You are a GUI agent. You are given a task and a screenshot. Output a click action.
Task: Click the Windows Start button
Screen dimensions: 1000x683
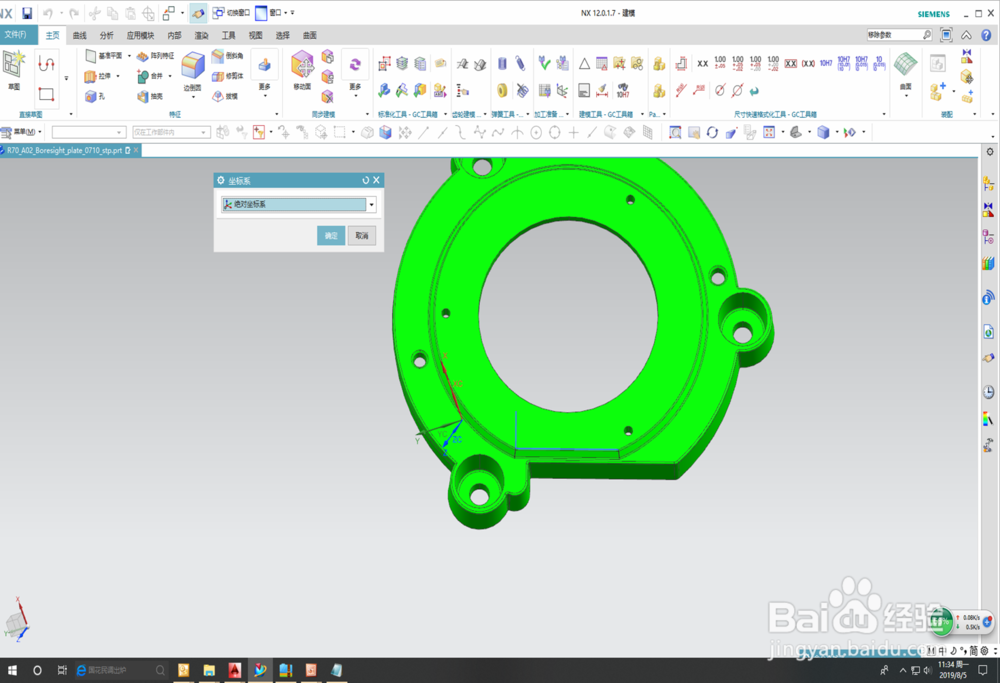click(x=11, y=670)
